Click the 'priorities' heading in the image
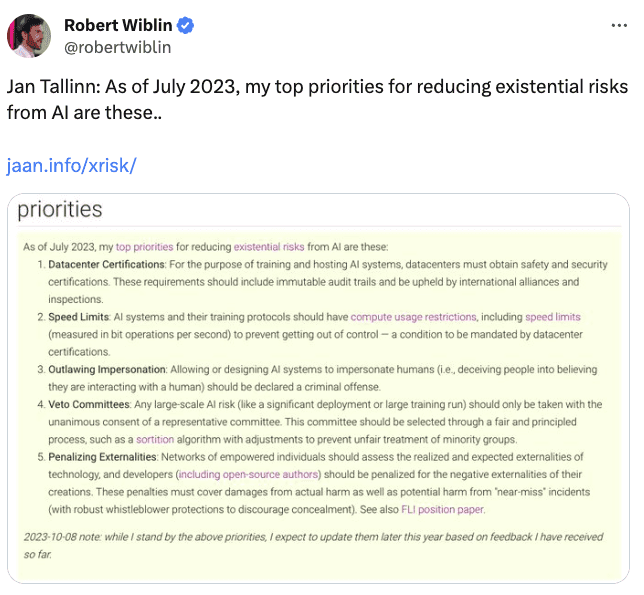644x595 pixels. 60,209
